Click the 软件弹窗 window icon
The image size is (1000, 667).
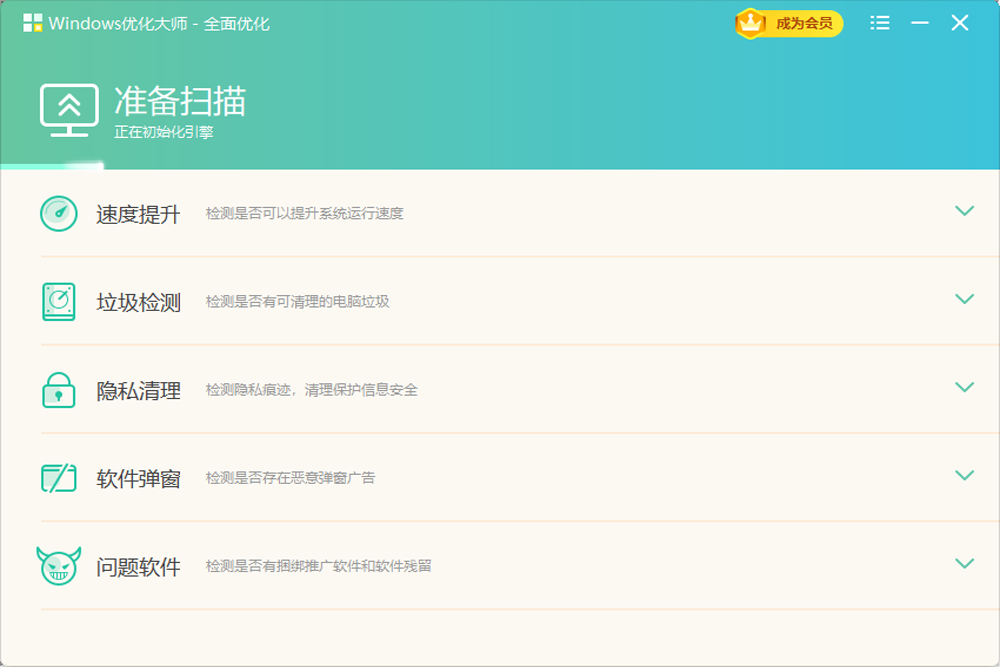tap(58, 477)
